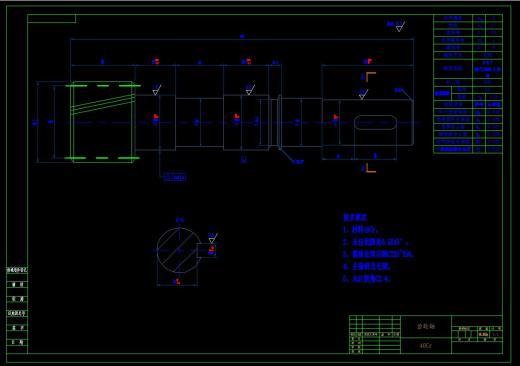Image resolution: width=520 pixels, height=366 pixels.
Task: Click the part name cell above 40Cr
Action: [x=426, y=326]
